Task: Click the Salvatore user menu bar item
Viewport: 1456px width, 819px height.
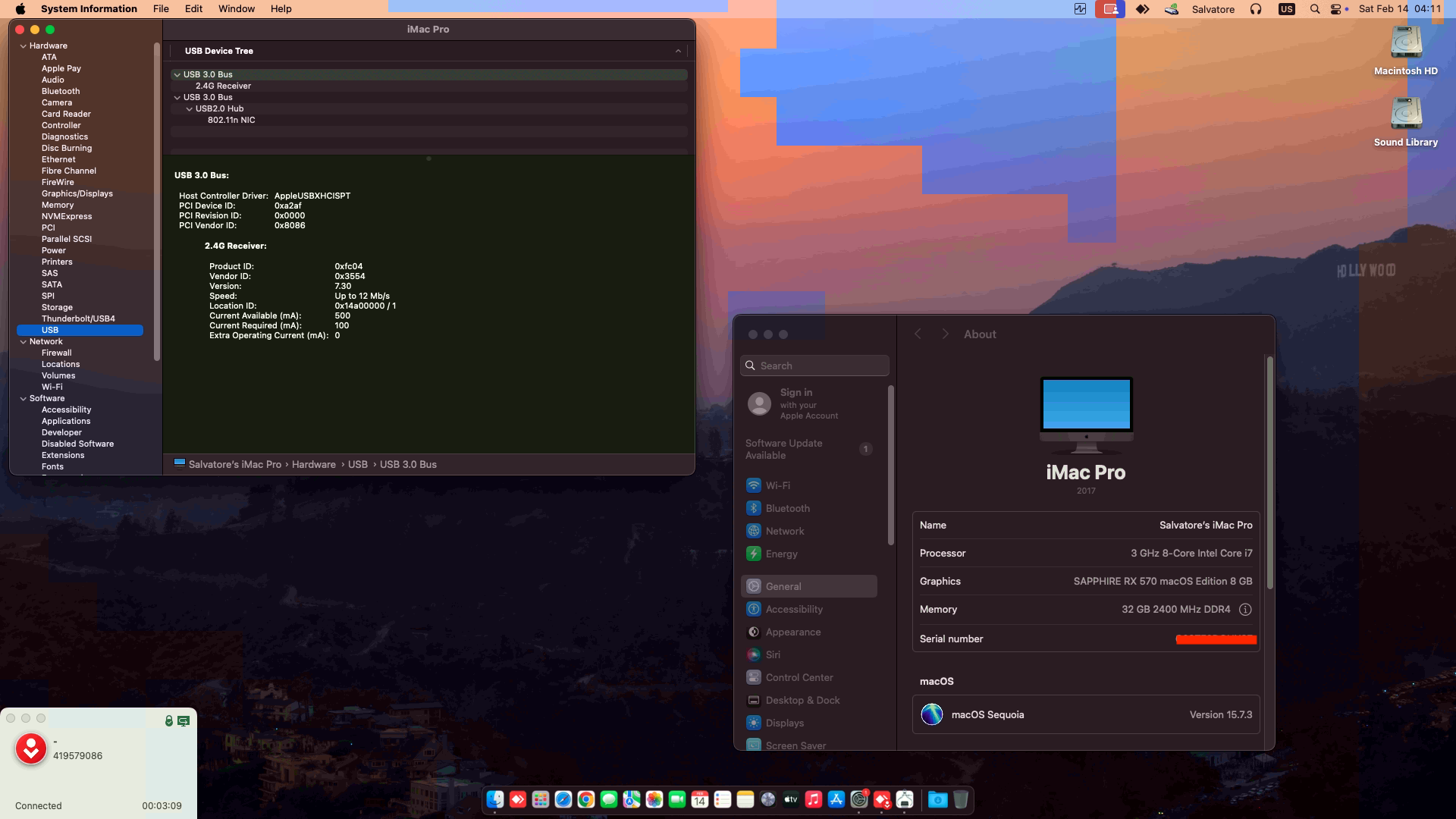Action: point(1213,9)
